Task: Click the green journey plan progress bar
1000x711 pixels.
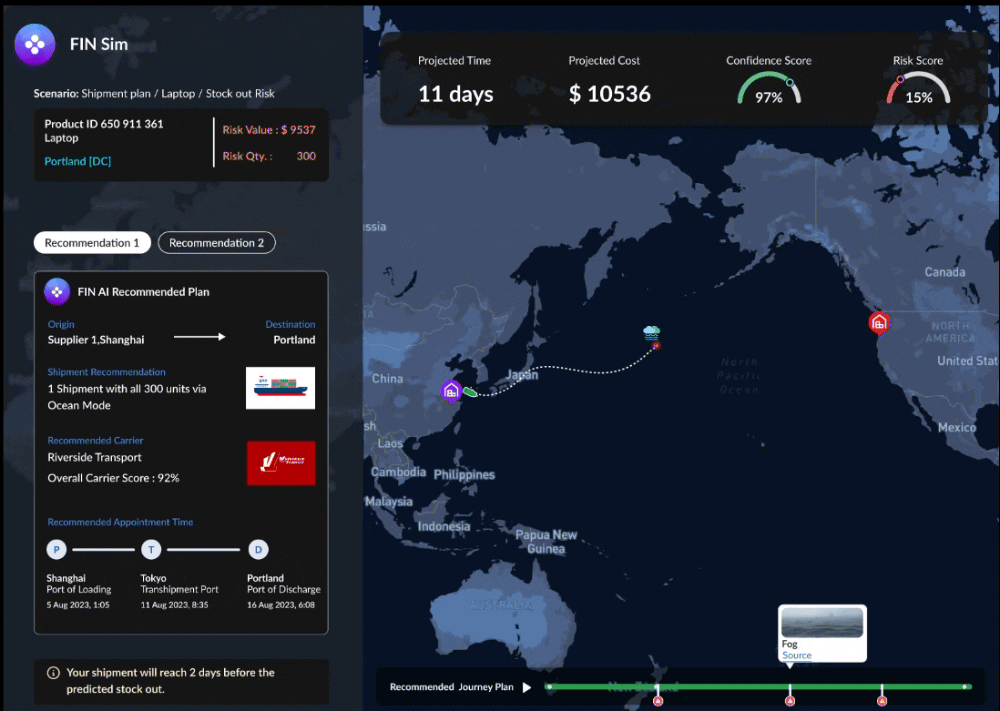Action: pos(758,687)
